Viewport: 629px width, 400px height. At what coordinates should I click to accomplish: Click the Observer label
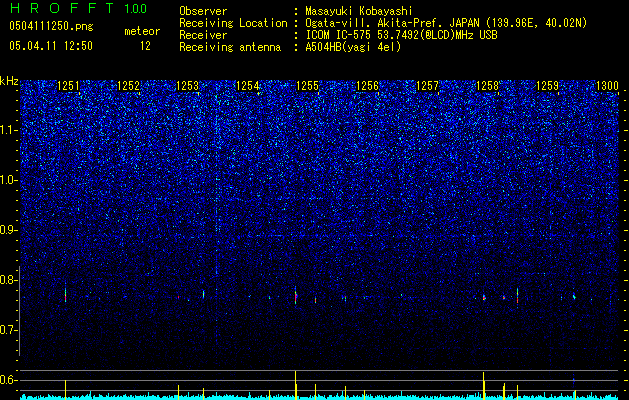point(203,12)
